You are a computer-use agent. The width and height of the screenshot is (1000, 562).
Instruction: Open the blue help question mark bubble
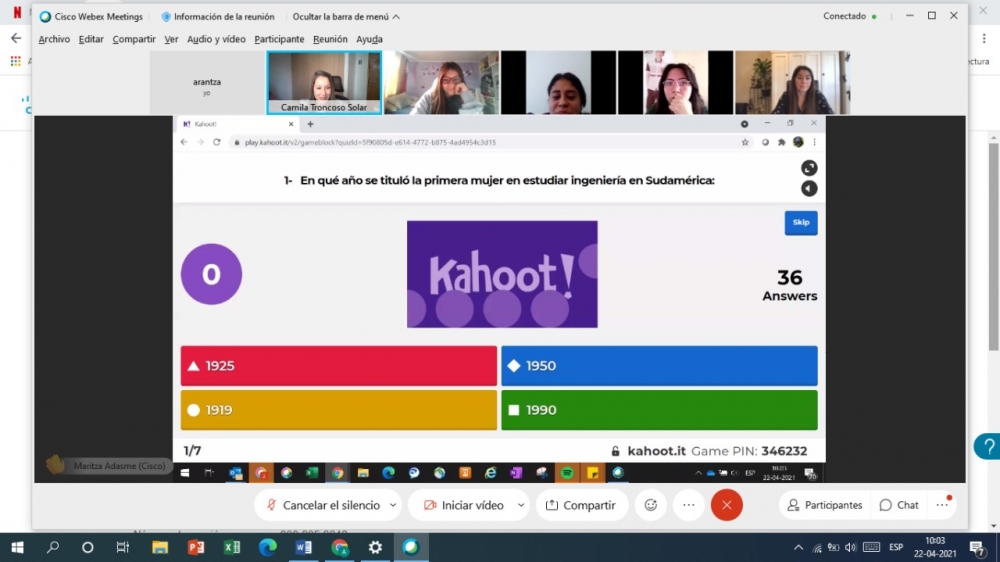tap(987, 447)
